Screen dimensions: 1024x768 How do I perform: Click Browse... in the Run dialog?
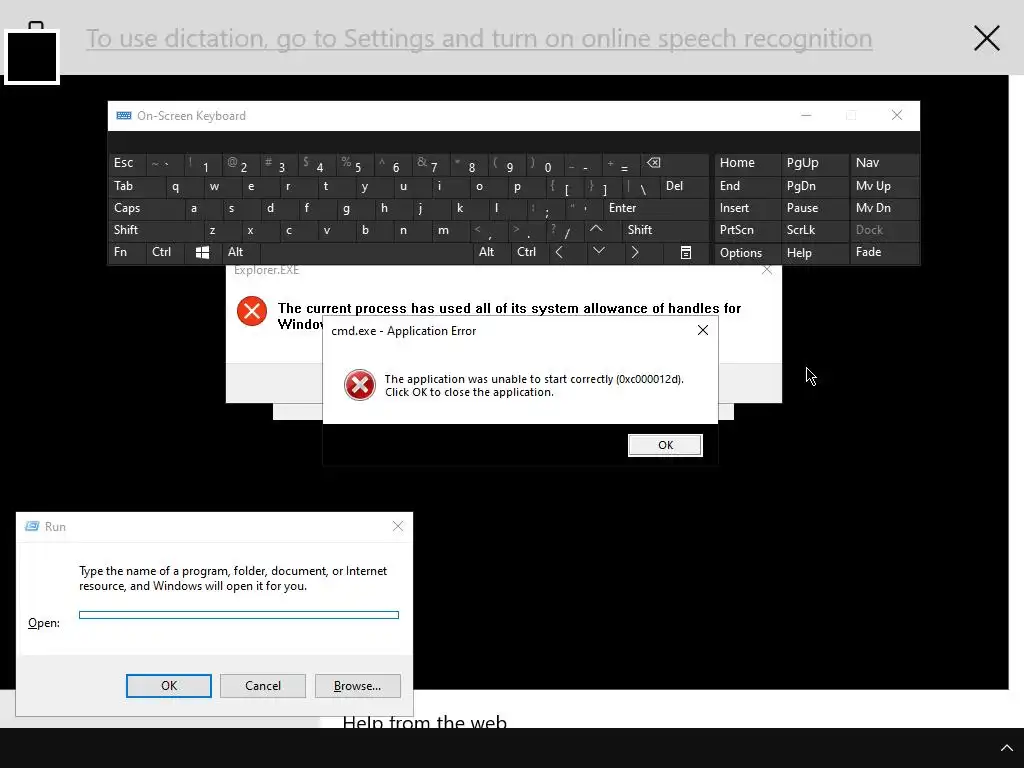[357, 686]
